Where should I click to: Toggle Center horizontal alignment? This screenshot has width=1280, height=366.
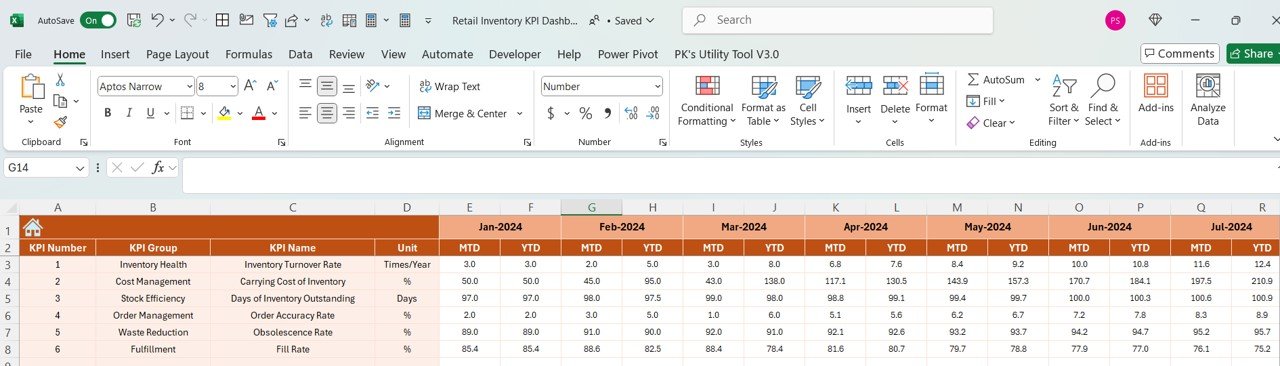(x=327, y=113)
